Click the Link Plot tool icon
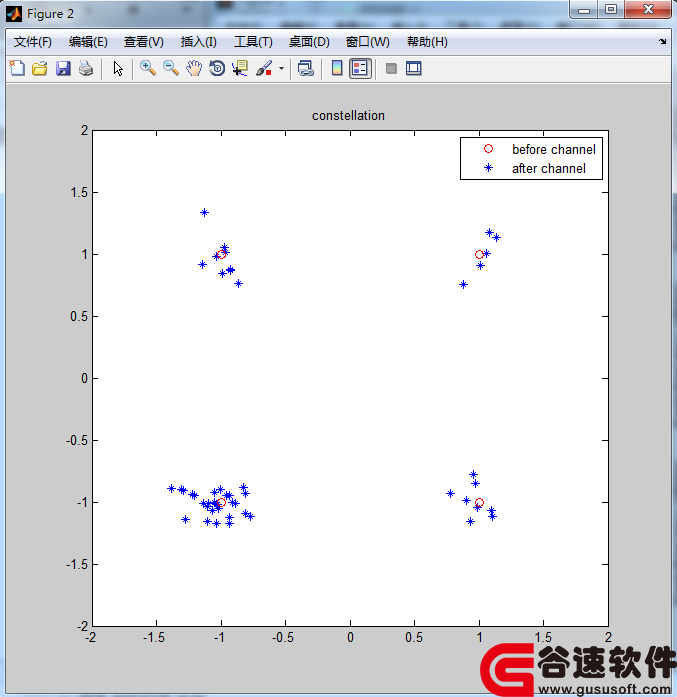The image size is (677, 697). pyautogui.click(x=306, y=68)
